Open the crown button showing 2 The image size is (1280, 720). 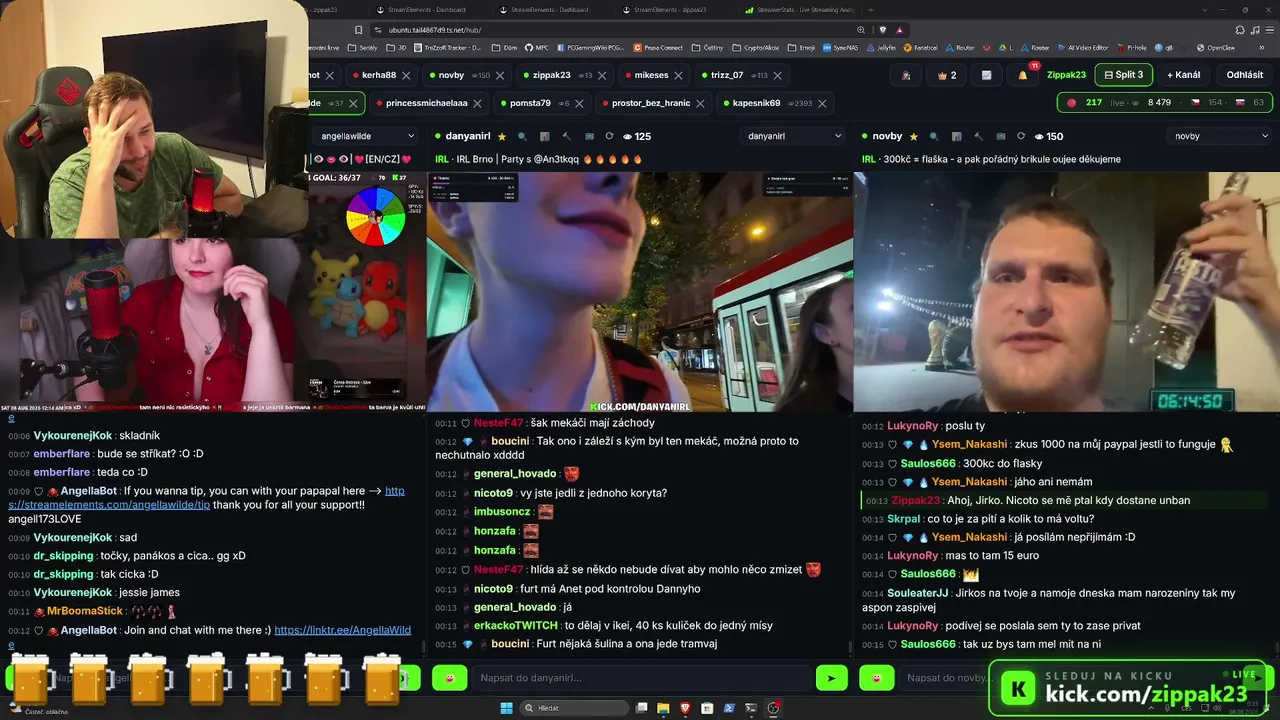pyautogui.click(x=947, y=75)
